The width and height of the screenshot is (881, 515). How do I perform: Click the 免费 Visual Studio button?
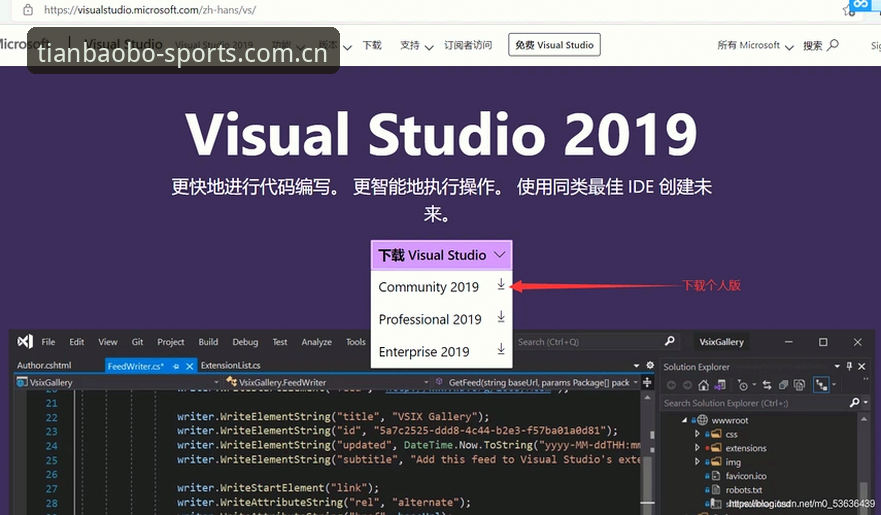pyautogui.click(x=554, y=45)
